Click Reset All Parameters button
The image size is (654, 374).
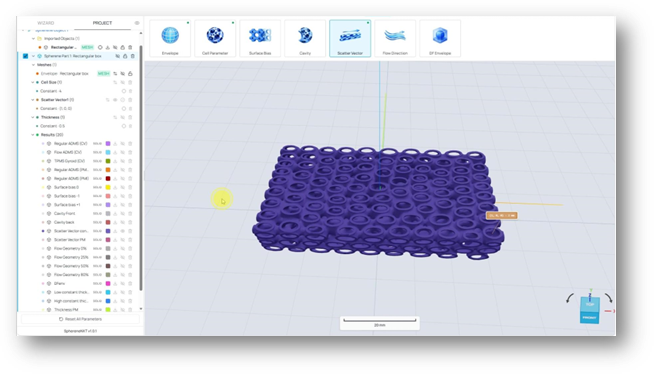point(80,319)
